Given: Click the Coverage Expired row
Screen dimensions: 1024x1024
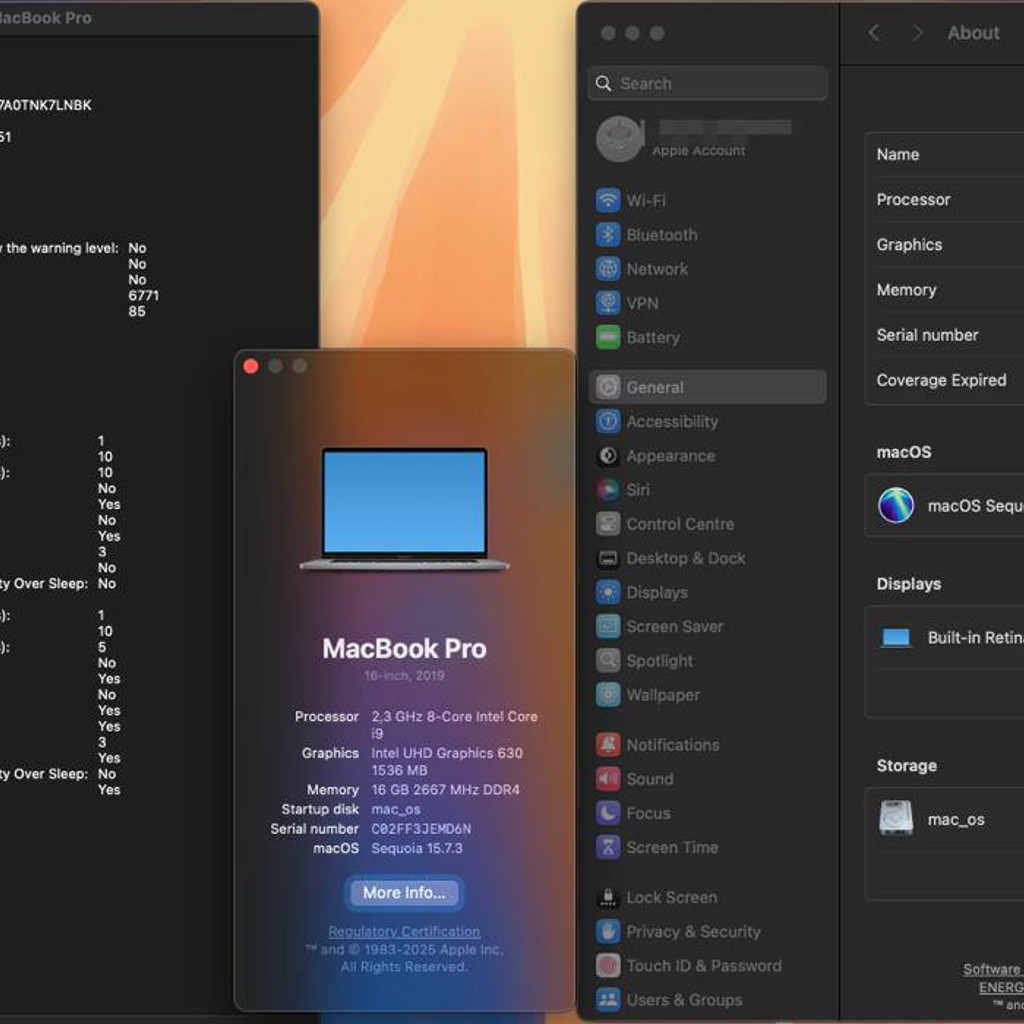Looking at the screenshot, I should (x=944, y=380).
